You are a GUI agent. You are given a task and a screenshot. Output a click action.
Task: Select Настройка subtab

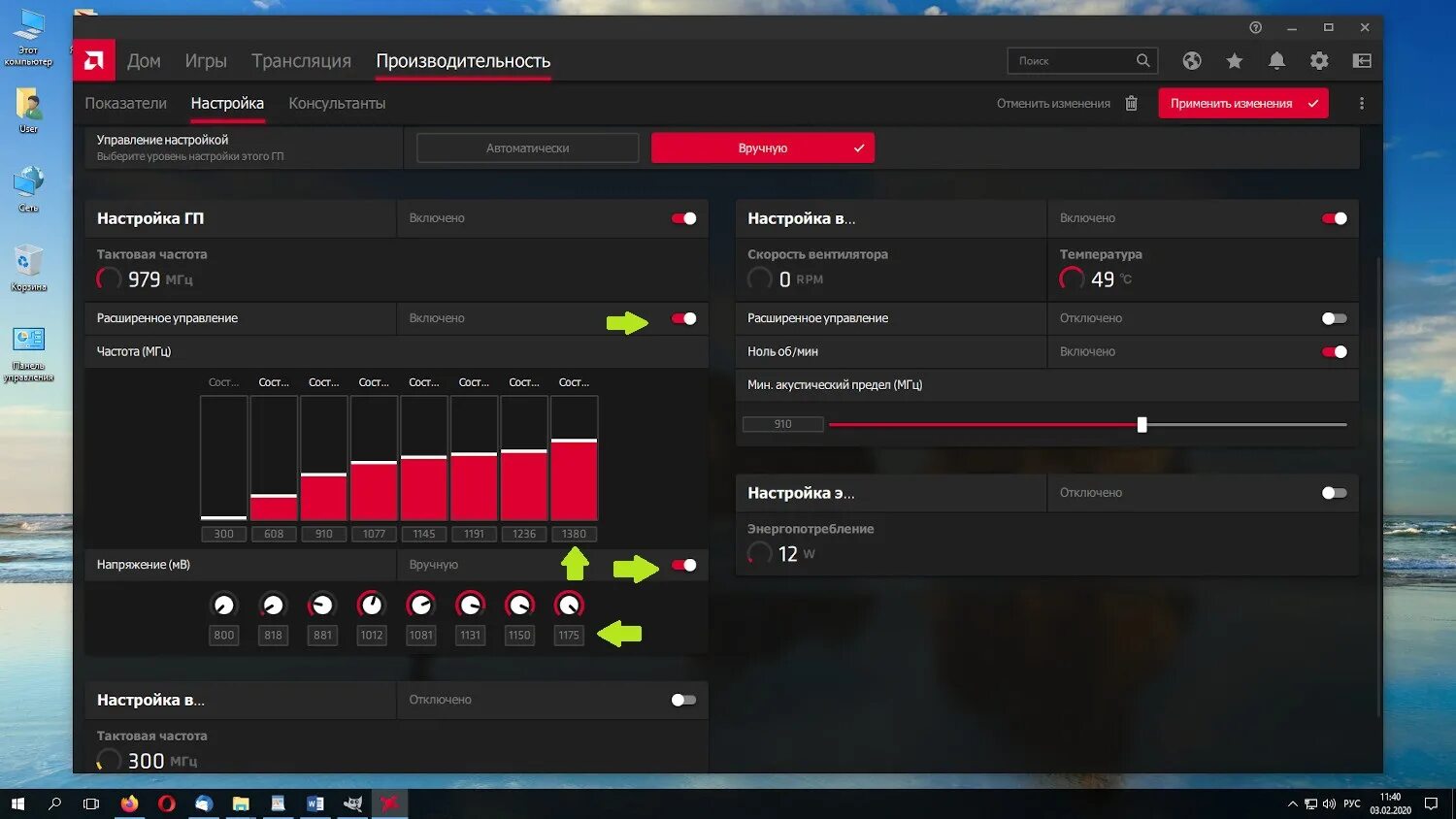(x=227, y=103)
